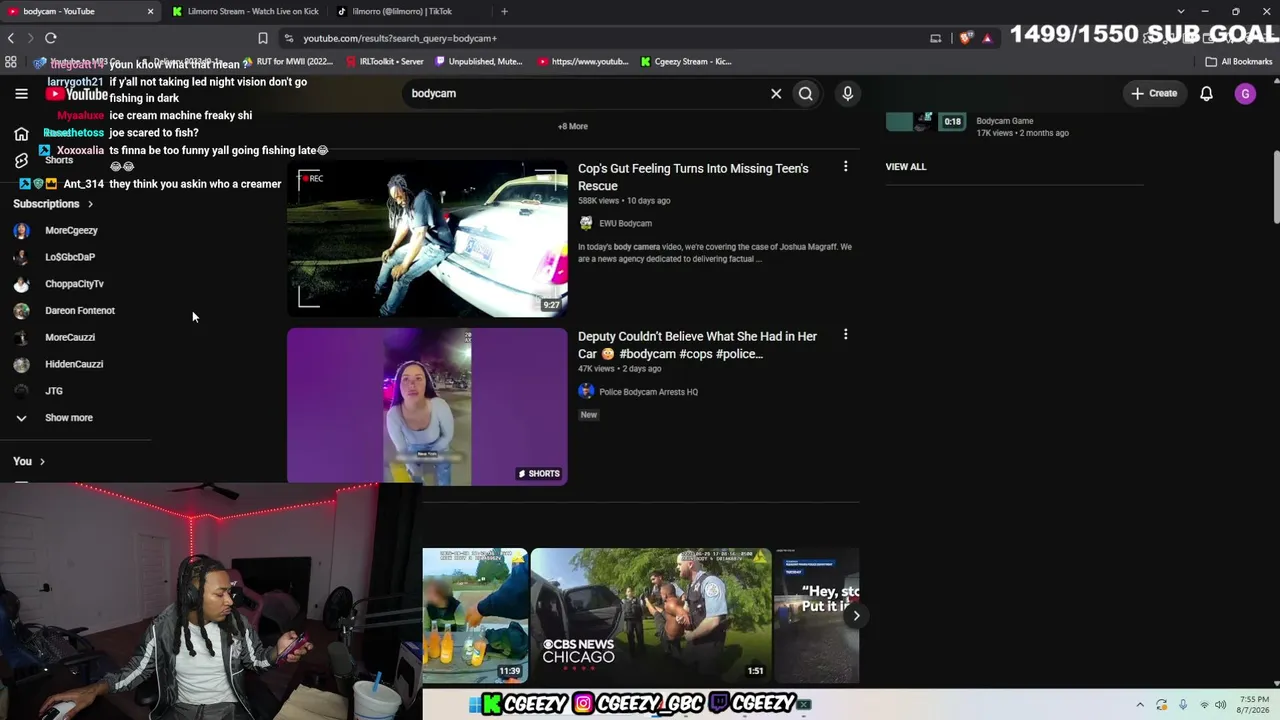Clear the bodycam search query

pyautogui.click(x=776, y=94)
